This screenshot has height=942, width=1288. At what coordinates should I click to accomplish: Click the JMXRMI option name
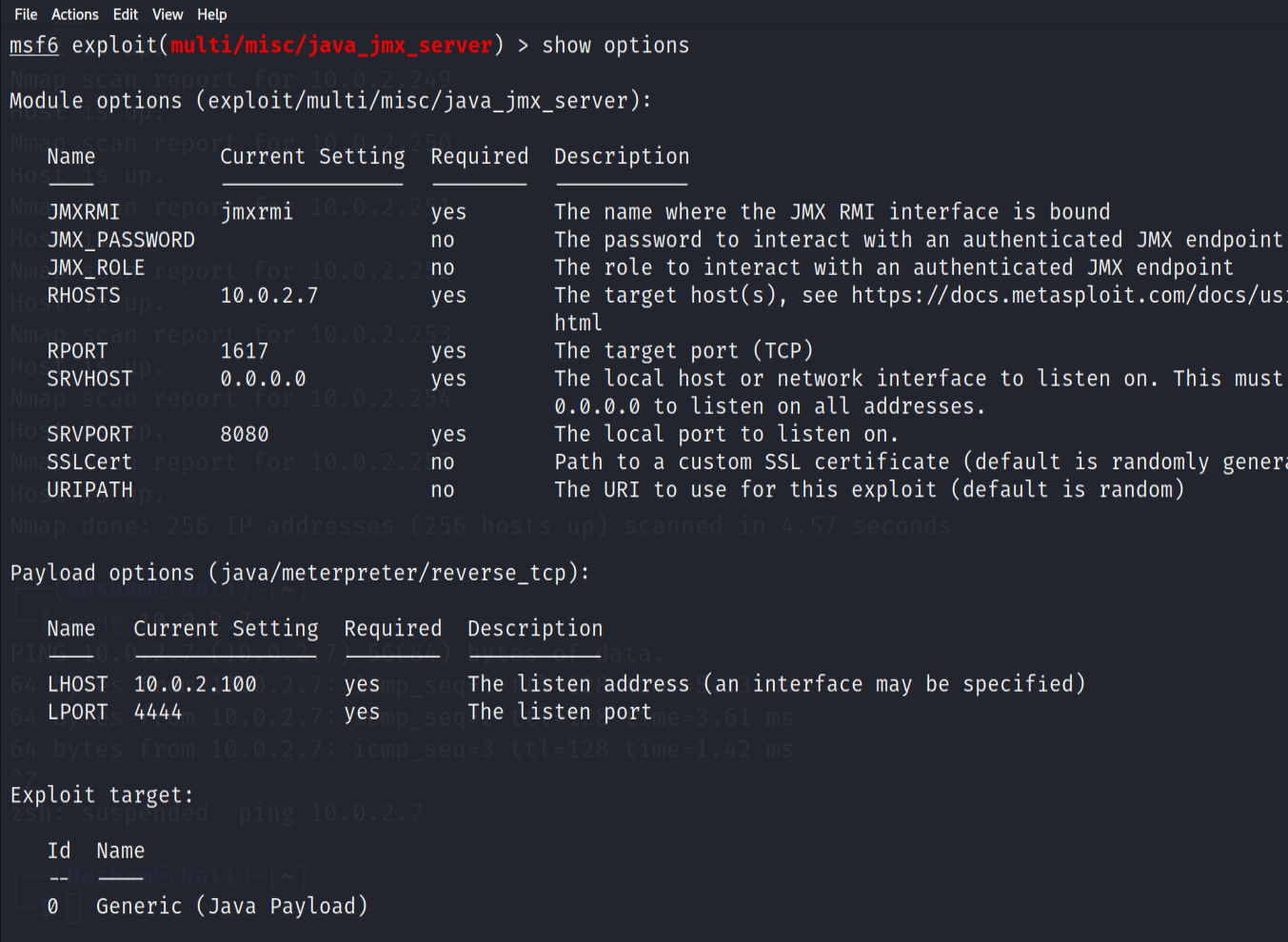pos(84,211)
